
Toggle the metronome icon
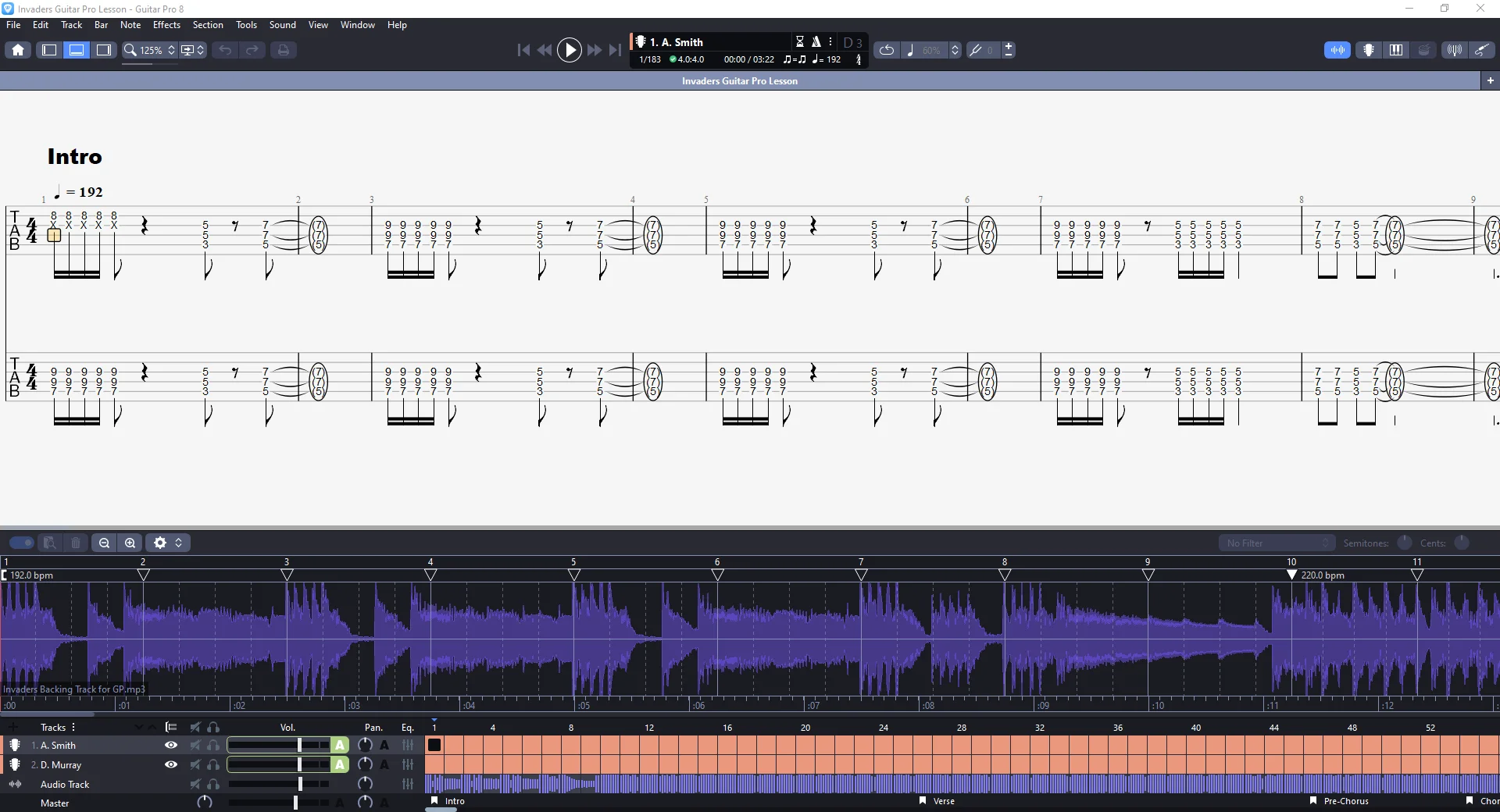coord(816,42)
